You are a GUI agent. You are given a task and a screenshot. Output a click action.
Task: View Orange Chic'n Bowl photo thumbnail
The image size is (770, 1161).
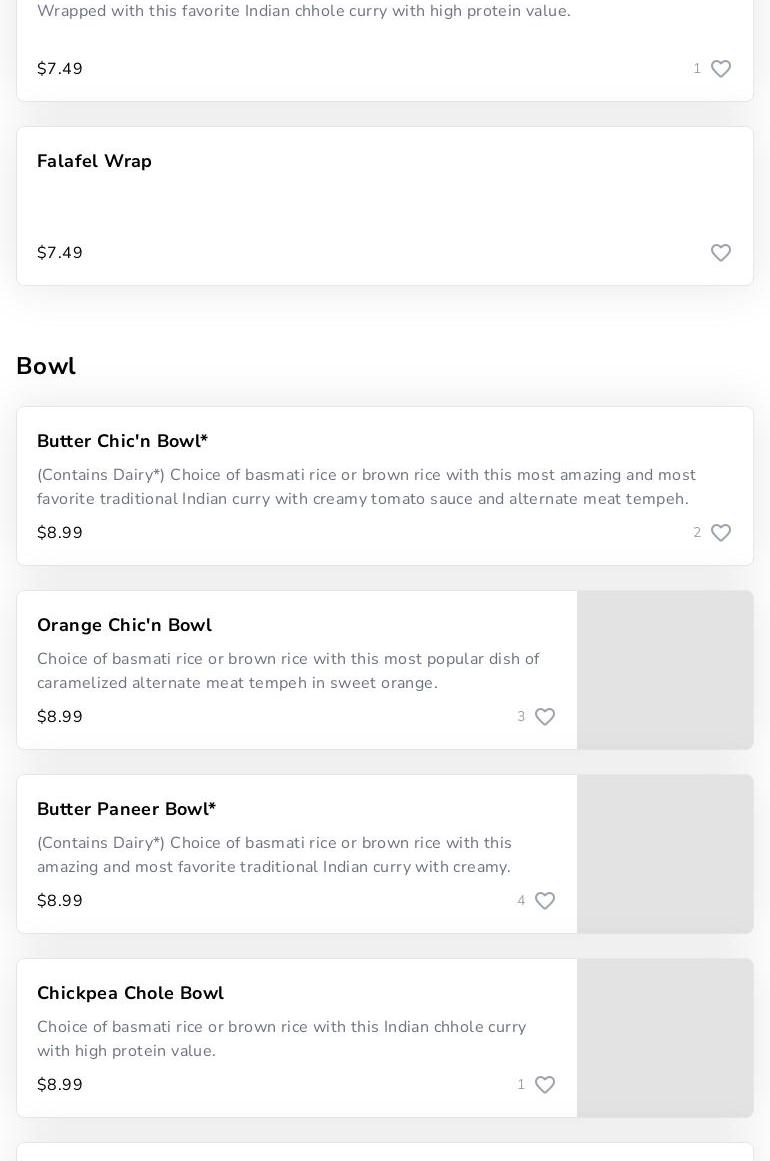coord(665,670)
